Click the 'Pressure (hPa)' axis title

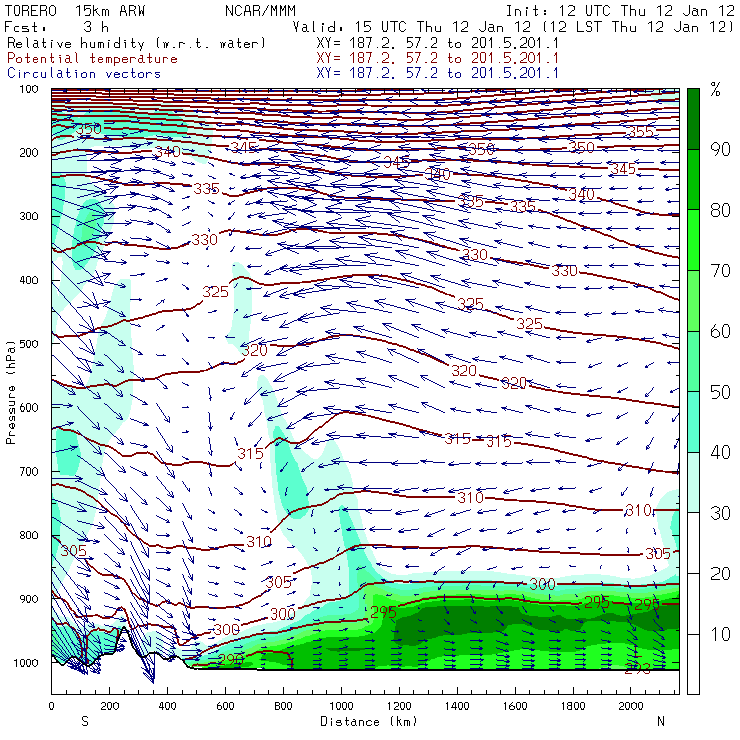pos(11,392)
